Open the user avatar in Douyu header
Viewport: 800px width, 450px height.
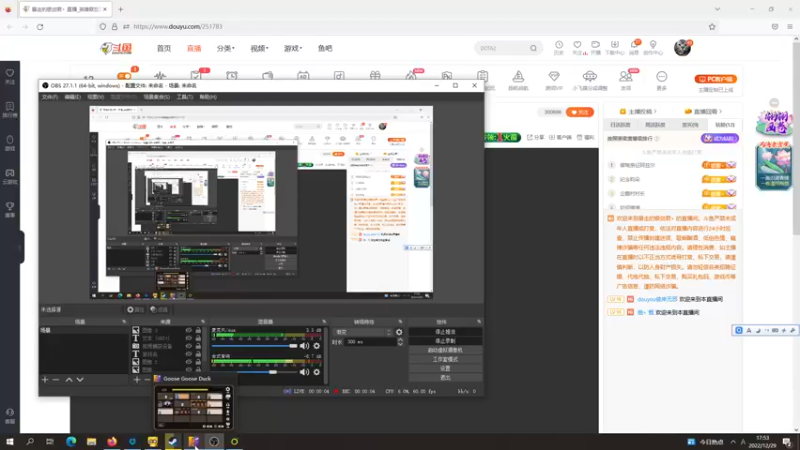tap(682, 48)
